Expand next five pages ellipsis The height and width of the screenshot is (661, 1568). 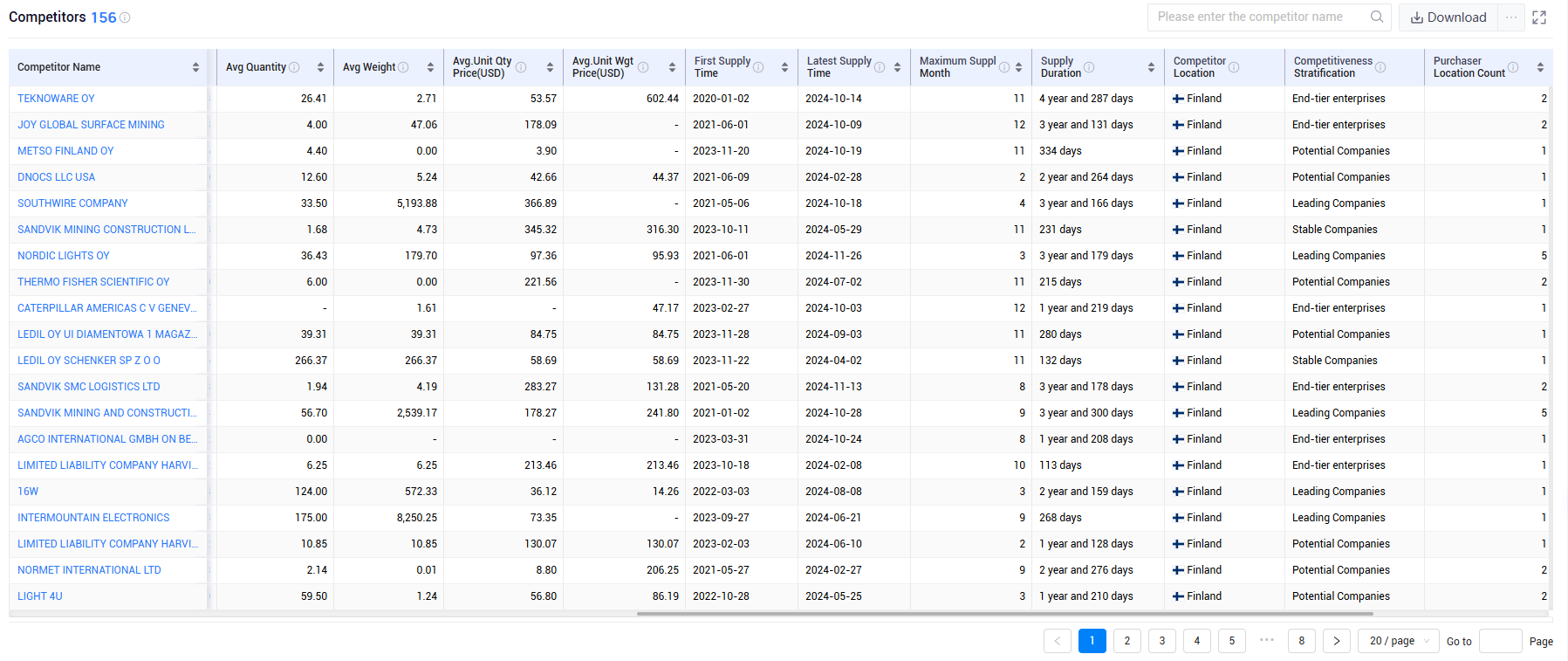click(x=1267, y=640)
